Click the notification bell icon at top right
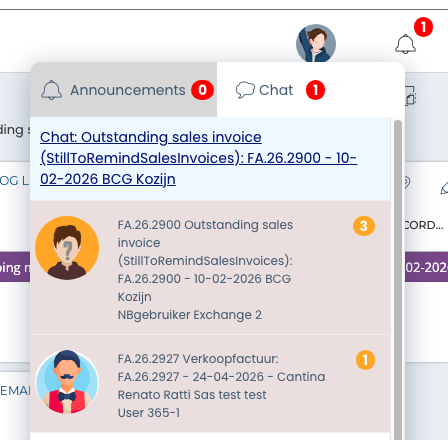 [x=405, y=44]
